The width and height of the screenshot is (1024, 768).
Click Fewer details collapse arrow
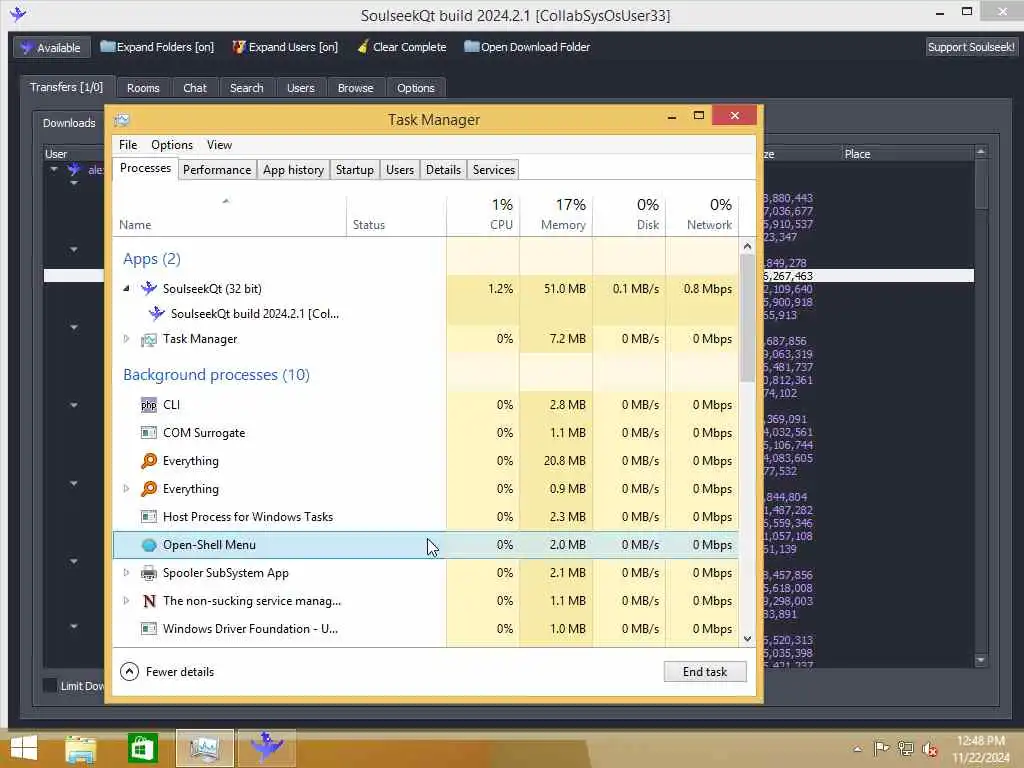click(129, 671)
